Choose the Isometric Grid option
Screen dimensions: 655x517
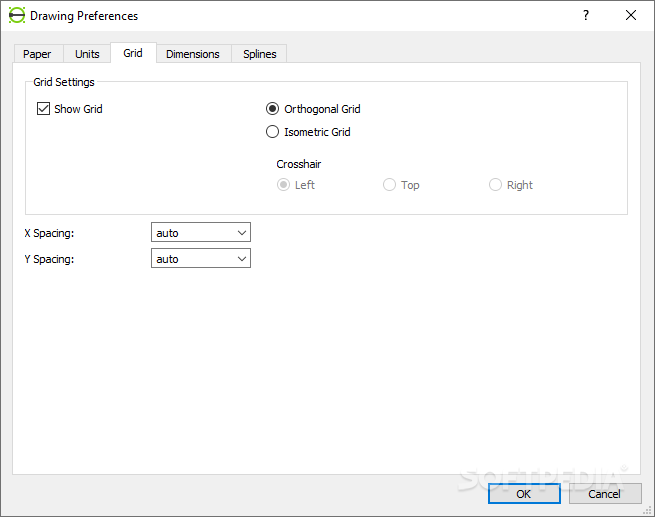click(272, 132)
